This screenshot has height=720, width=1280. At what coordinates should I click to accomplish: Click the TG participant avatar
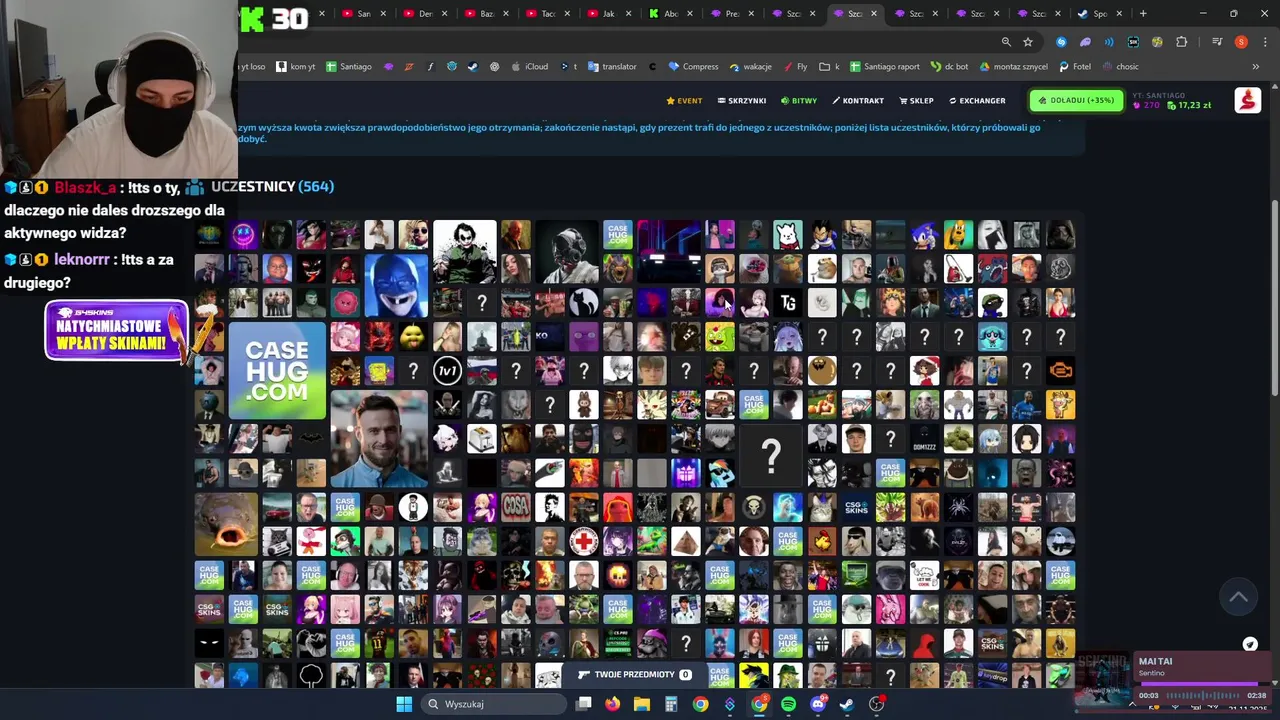click(787, 303)
